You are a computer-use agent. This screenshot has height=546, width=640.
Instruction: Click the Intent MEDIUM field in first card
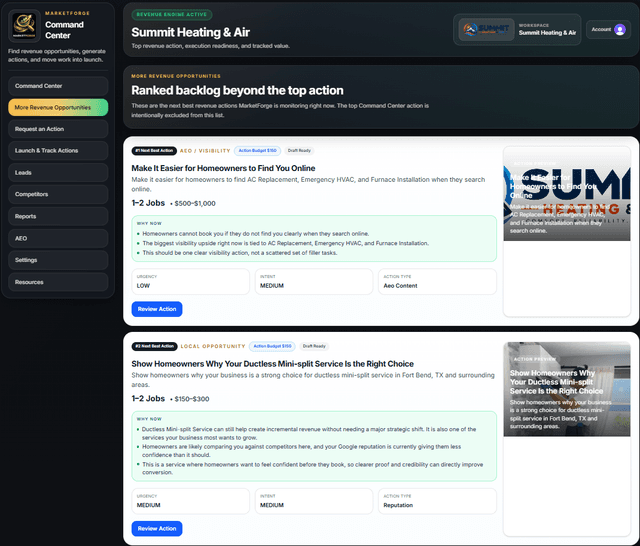coord(314,282)
